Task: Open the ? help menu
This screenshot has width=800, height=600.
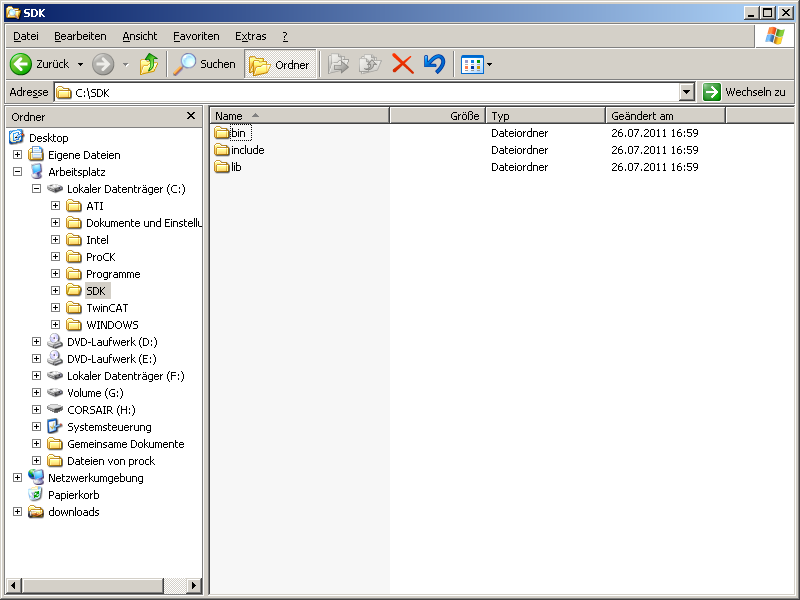Action: tap(285, 36)
